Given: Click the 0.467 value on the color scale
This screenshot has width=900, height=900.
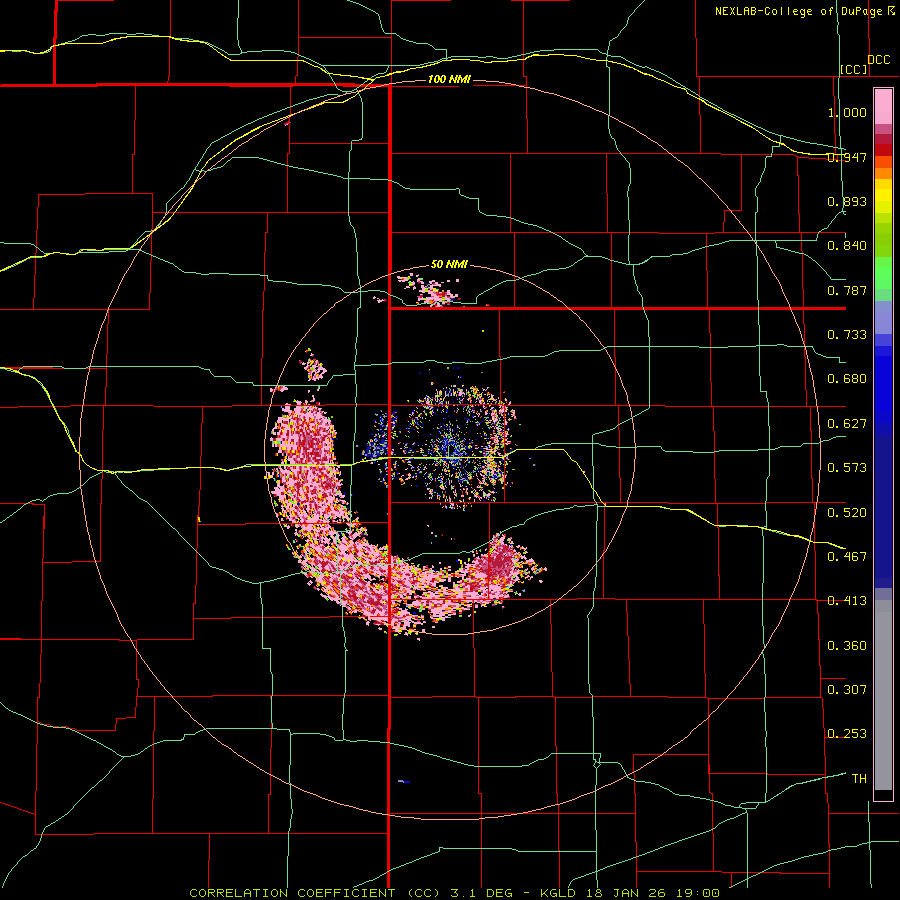Looking at the screenshot, I should pos(847,557).
